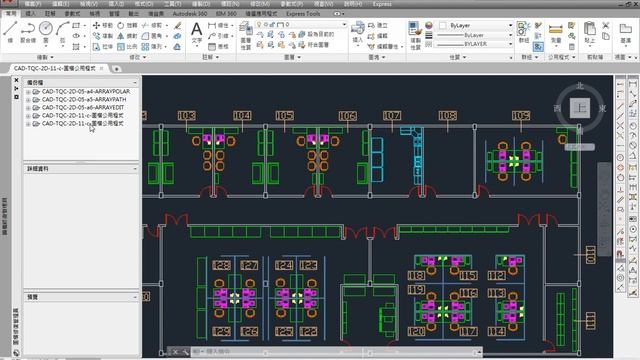
Task: Click the Group (群組) icon
Action: pyautogui.click(x=523, y=32)
